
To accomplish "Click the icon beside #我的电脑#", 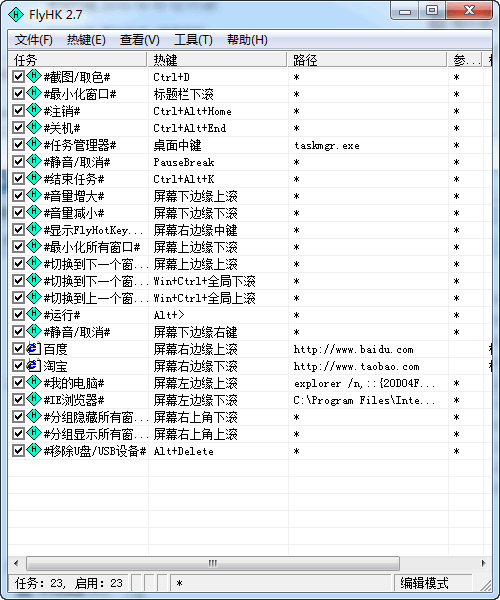I will click(x=34, y=382).
